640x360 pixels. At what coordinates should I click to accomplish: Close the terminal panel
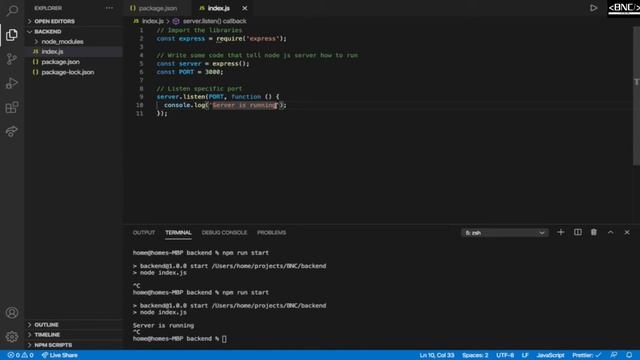pos(627,232)
